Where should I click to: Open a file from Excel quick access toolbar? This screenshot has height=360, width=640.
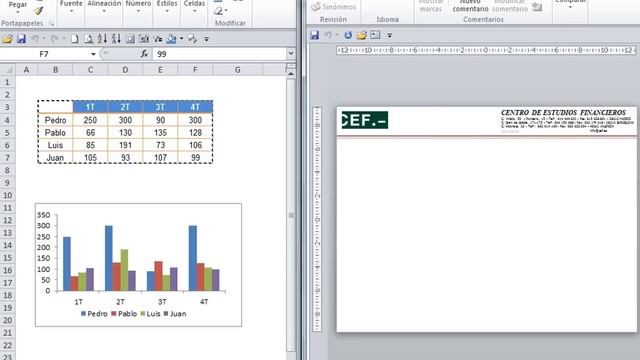[x=7, y=39]
